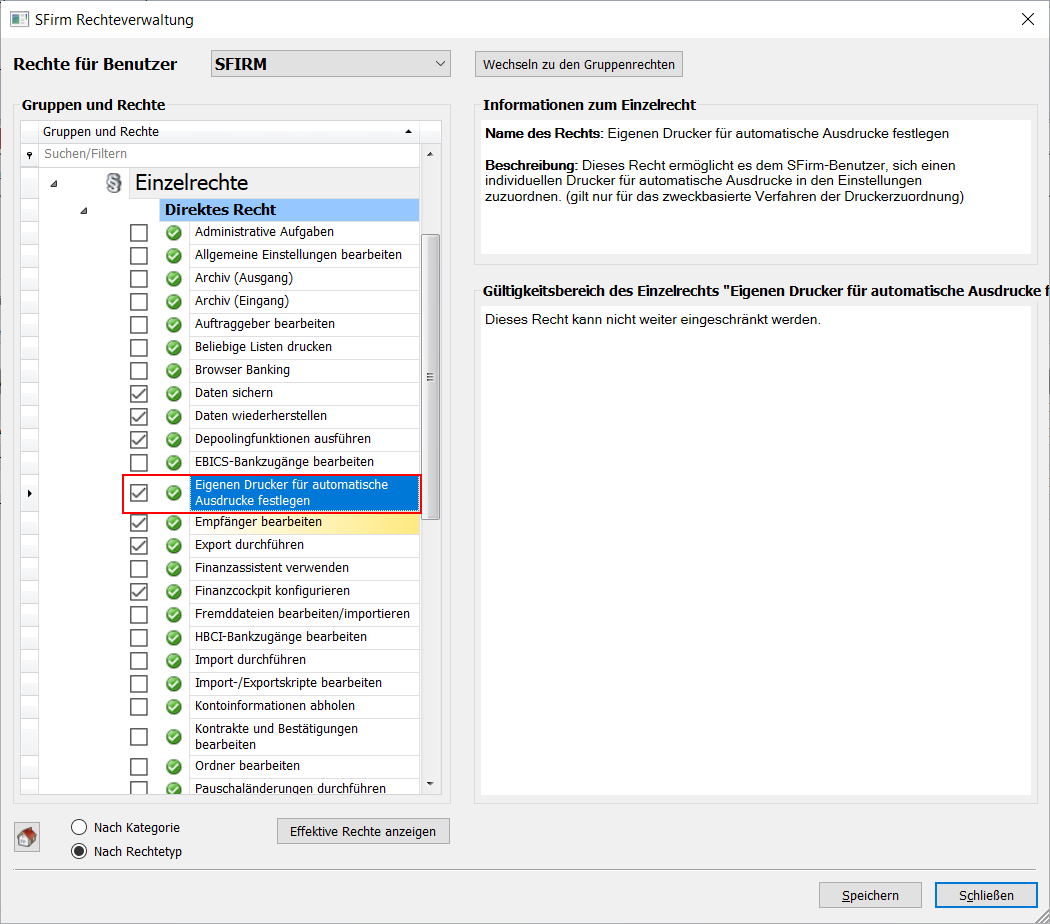This screenshot has width=1050, height=924.
Task: Click the Schließen button
Action: (x=986, y=895)
